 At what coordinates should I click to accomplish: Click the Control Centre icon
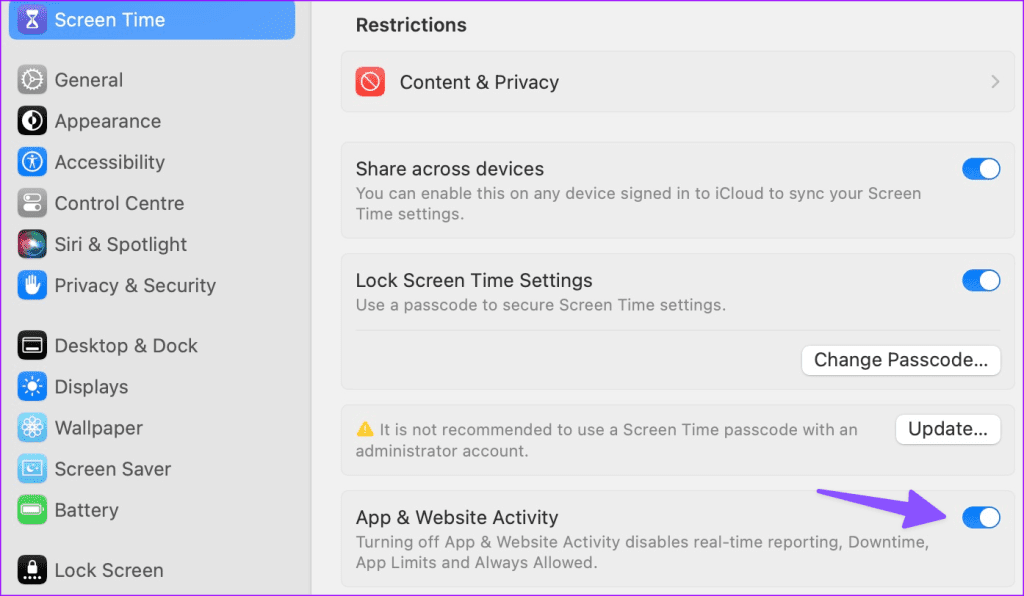(x=33, y=203)
